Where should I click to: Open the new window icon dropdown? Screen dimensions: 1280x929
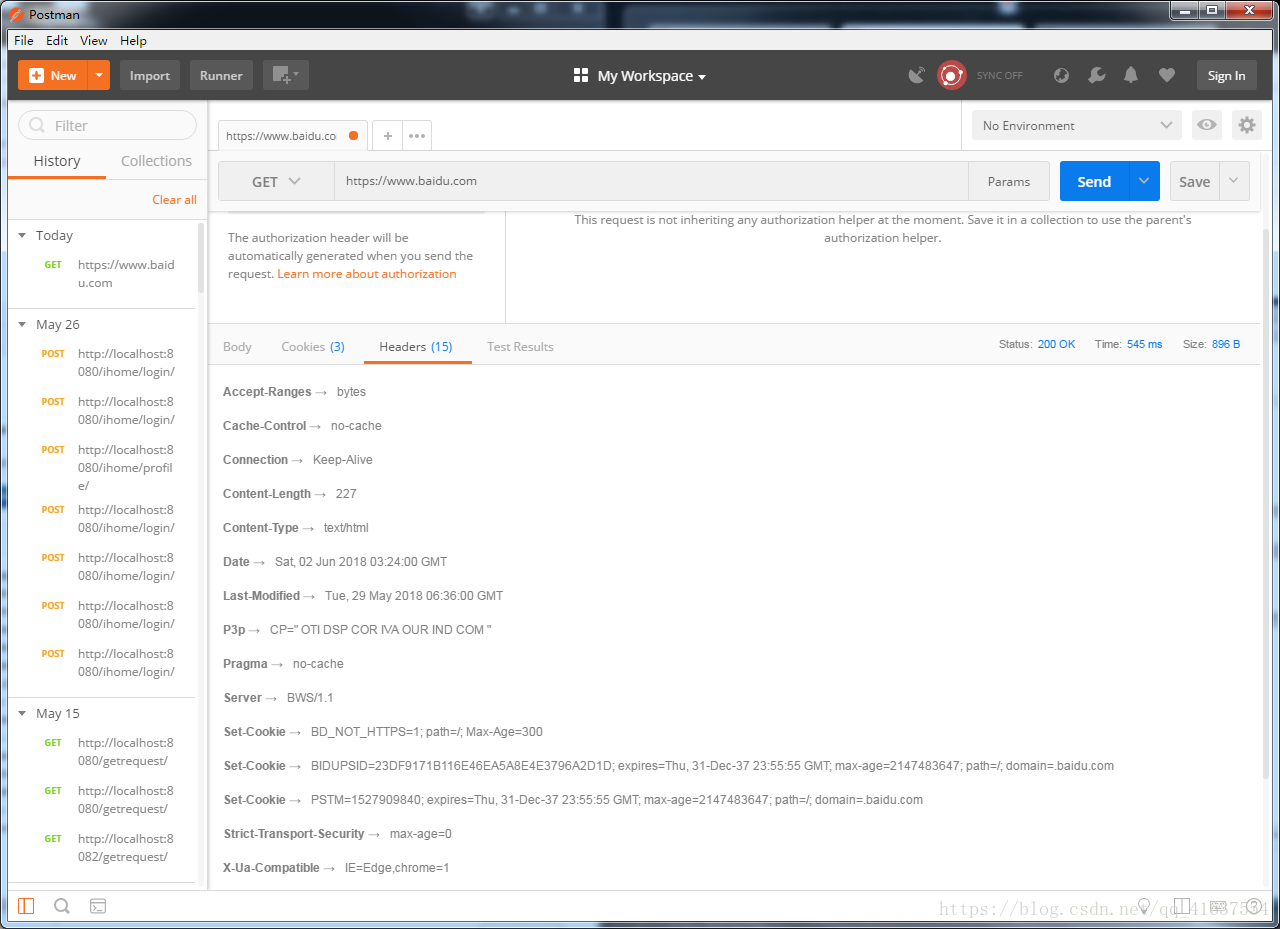pyautogui.click(x=286, y=76)
